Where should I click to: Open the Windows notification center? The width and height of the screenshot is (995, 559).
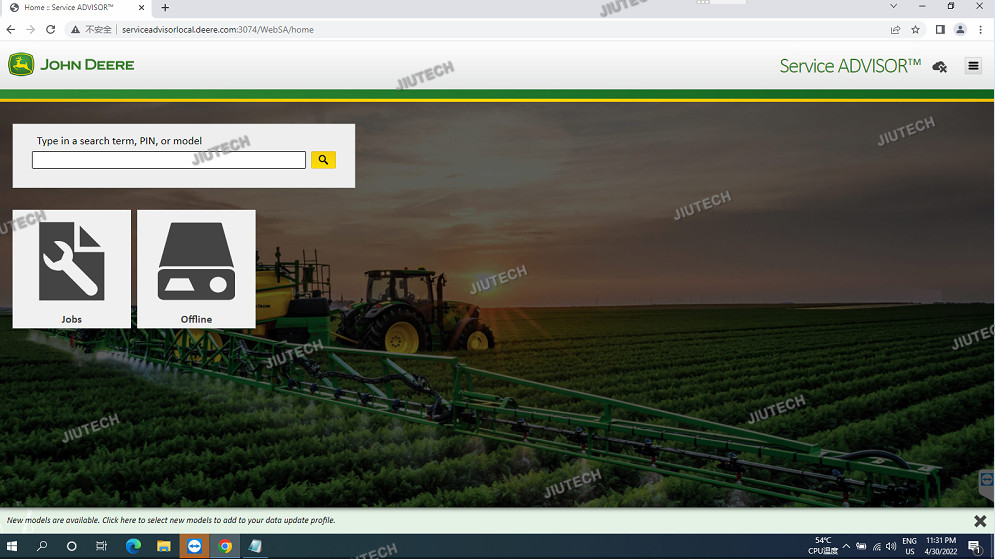[975, 546]
